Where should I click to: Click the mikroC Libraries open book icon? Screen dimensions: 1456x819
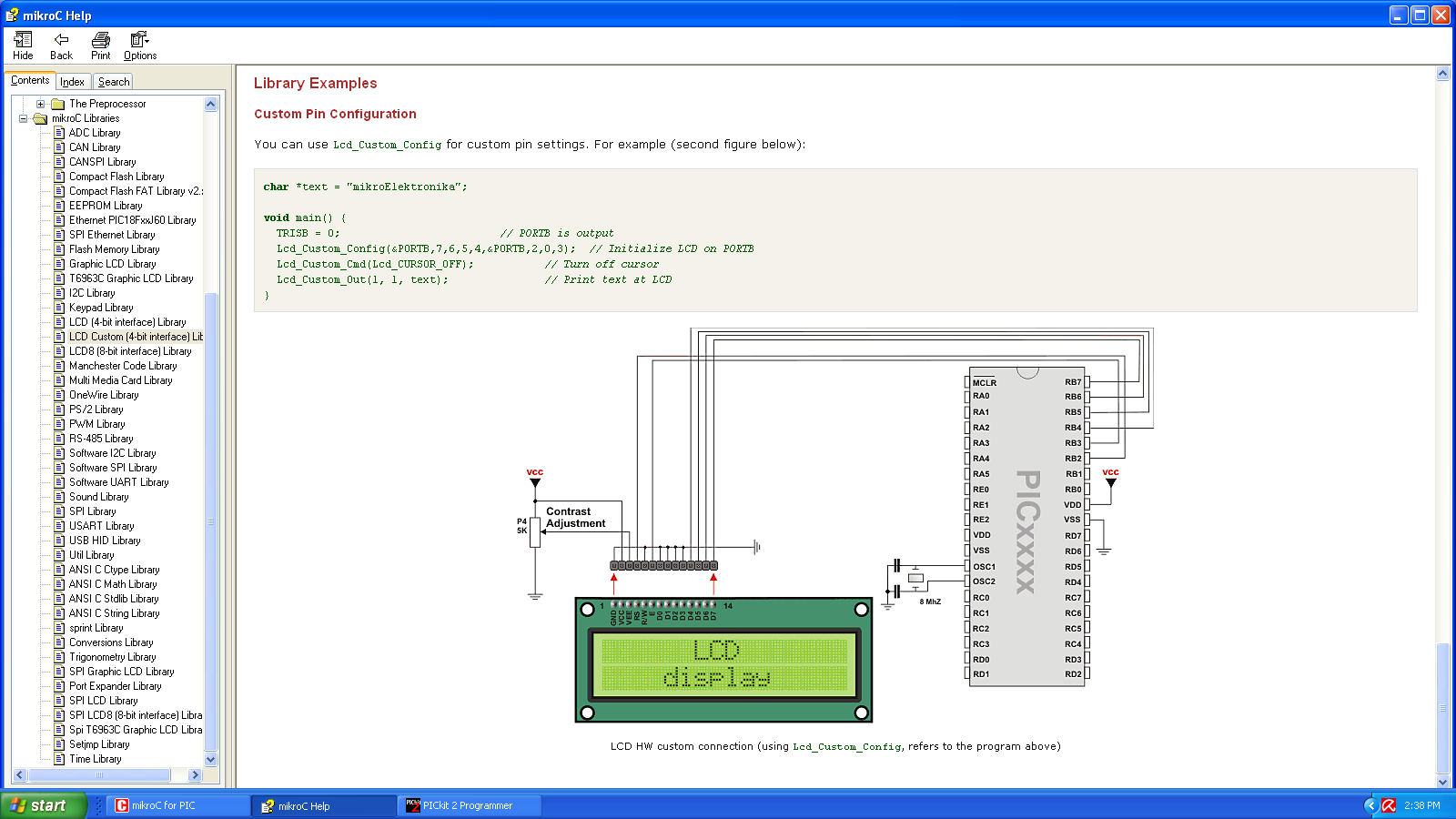click(x=40, y=118)
